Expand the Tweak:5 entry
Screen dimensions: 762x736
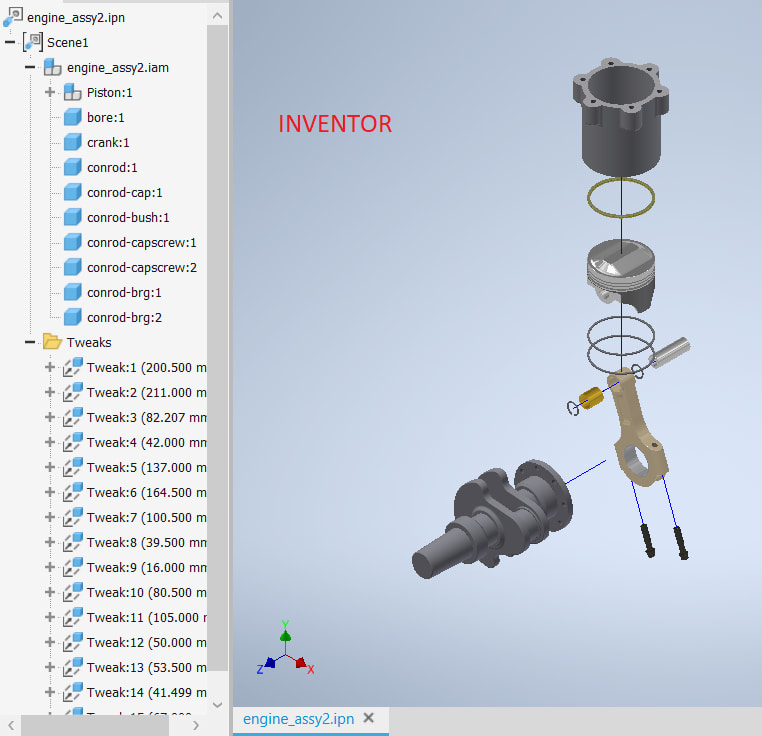click(x=49, y=467)
